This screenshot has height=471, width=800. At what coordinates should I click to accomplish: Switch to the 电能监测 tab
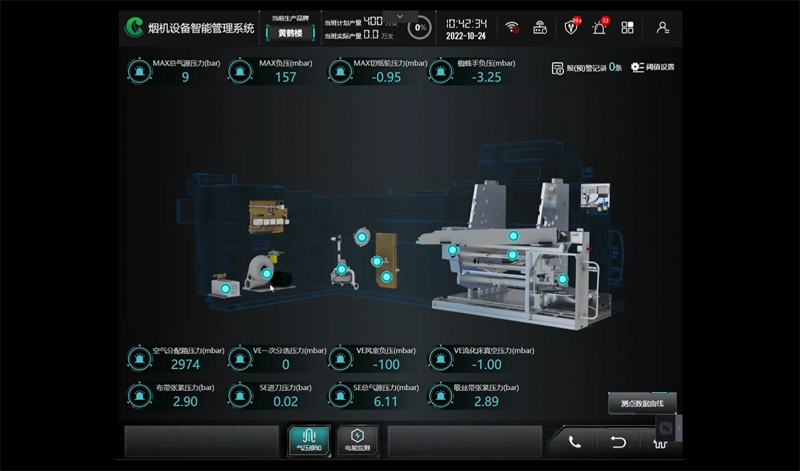pyautogui.click(x=356, y=439)
